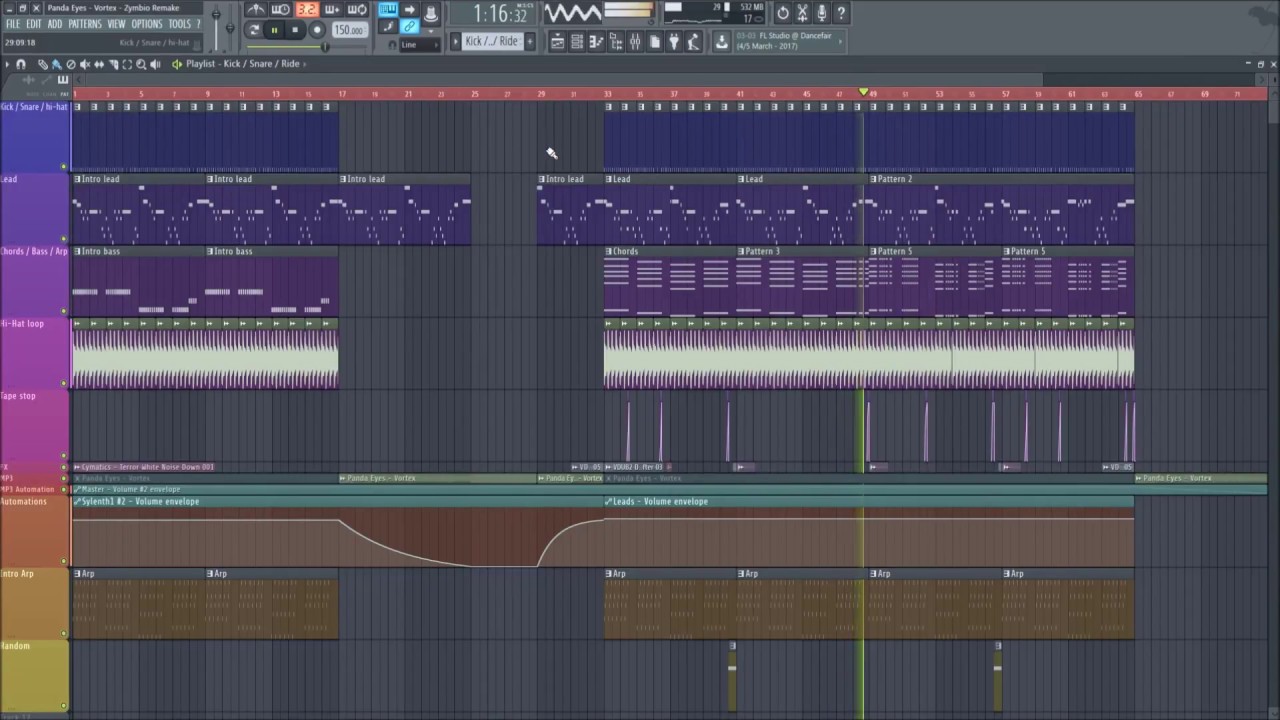Select the playlist paint brush tool
Image resolution: width=1280 pixels, height=720 pixels.
56,64
